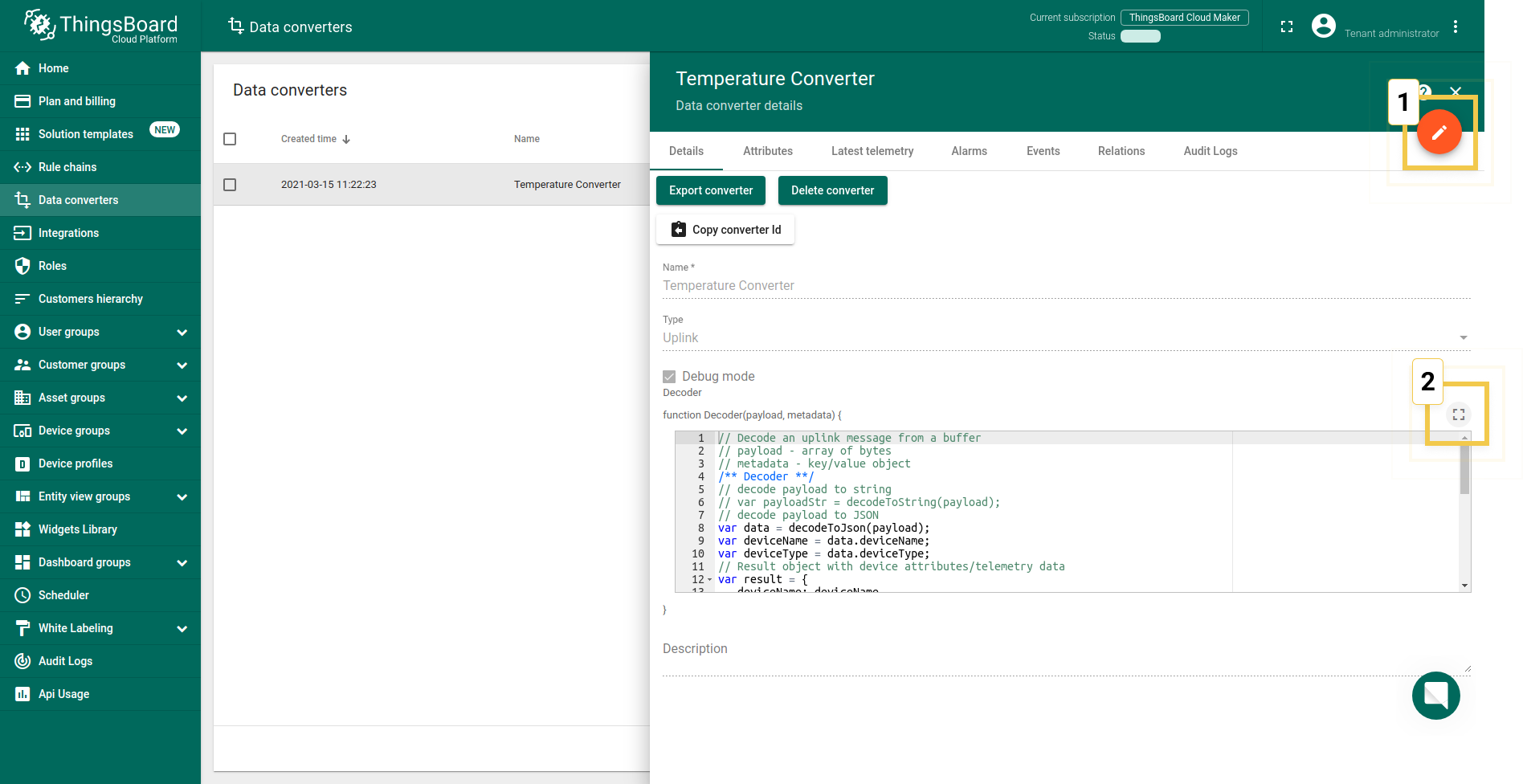Expand Customer groups chevron
This screenshot has height=784, width=1523.
click(182, 365)
